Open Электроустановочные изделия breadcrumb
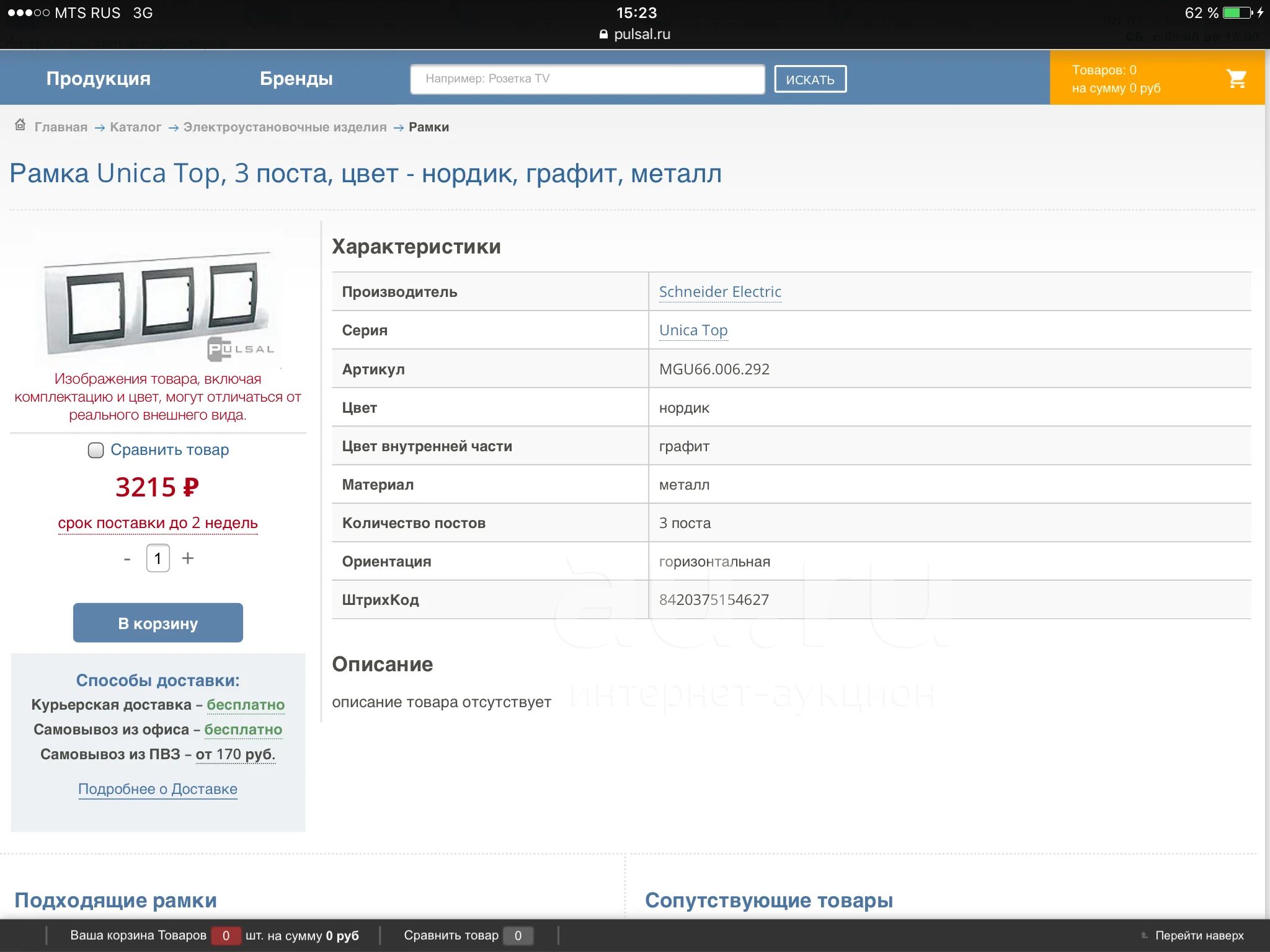This screenshot has height=952, width=1270. tap(285, 127)
